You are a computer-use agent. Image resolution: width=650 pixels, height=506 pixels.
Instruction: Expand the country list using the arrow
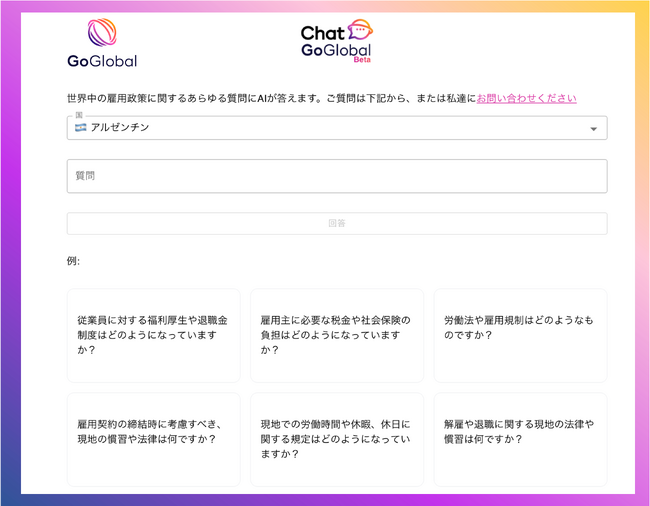[x=593, y=129]
